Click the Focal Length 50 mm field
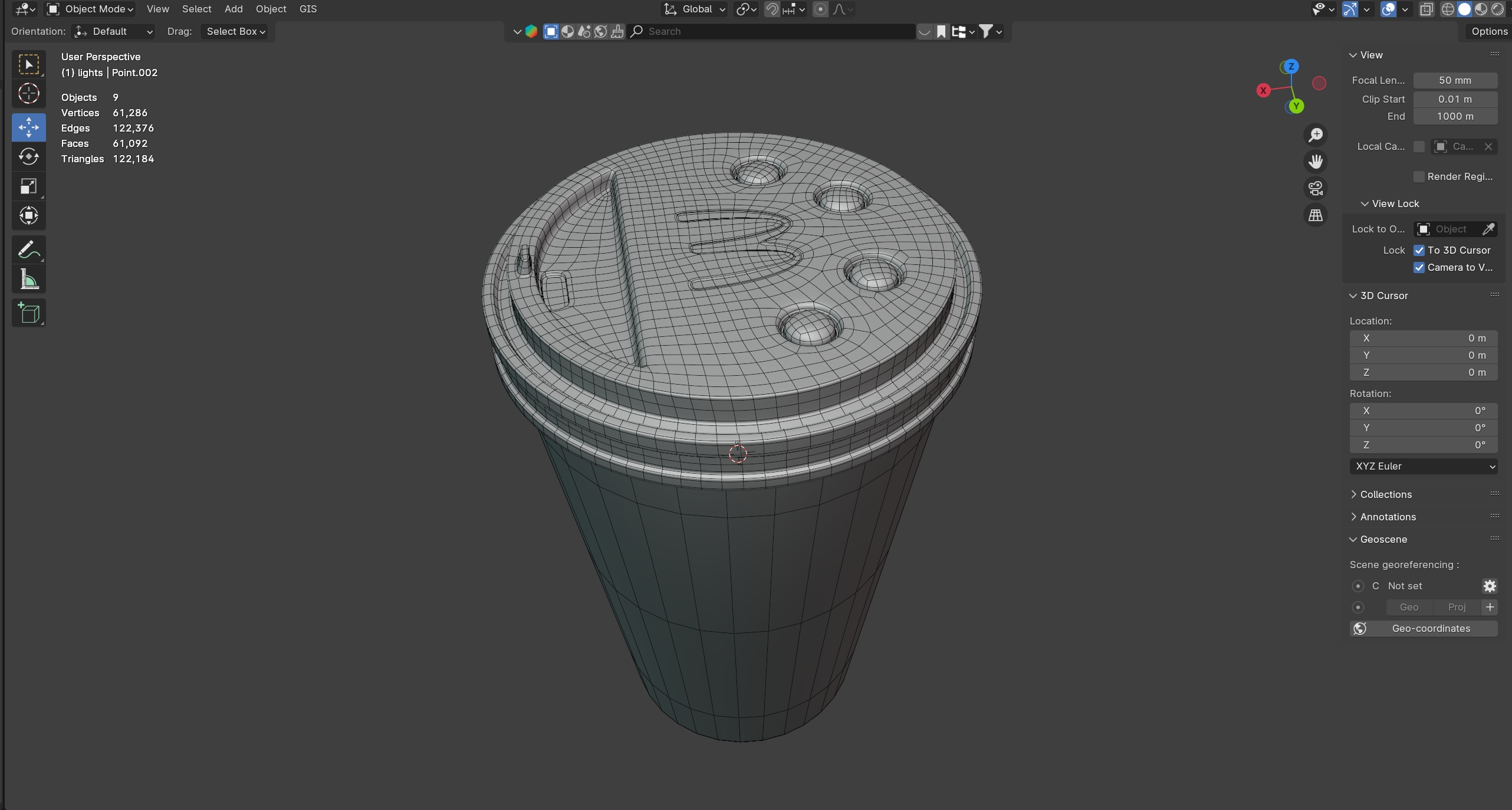This screenshot has height=810, width=1512. click(x=1455, y=80)
